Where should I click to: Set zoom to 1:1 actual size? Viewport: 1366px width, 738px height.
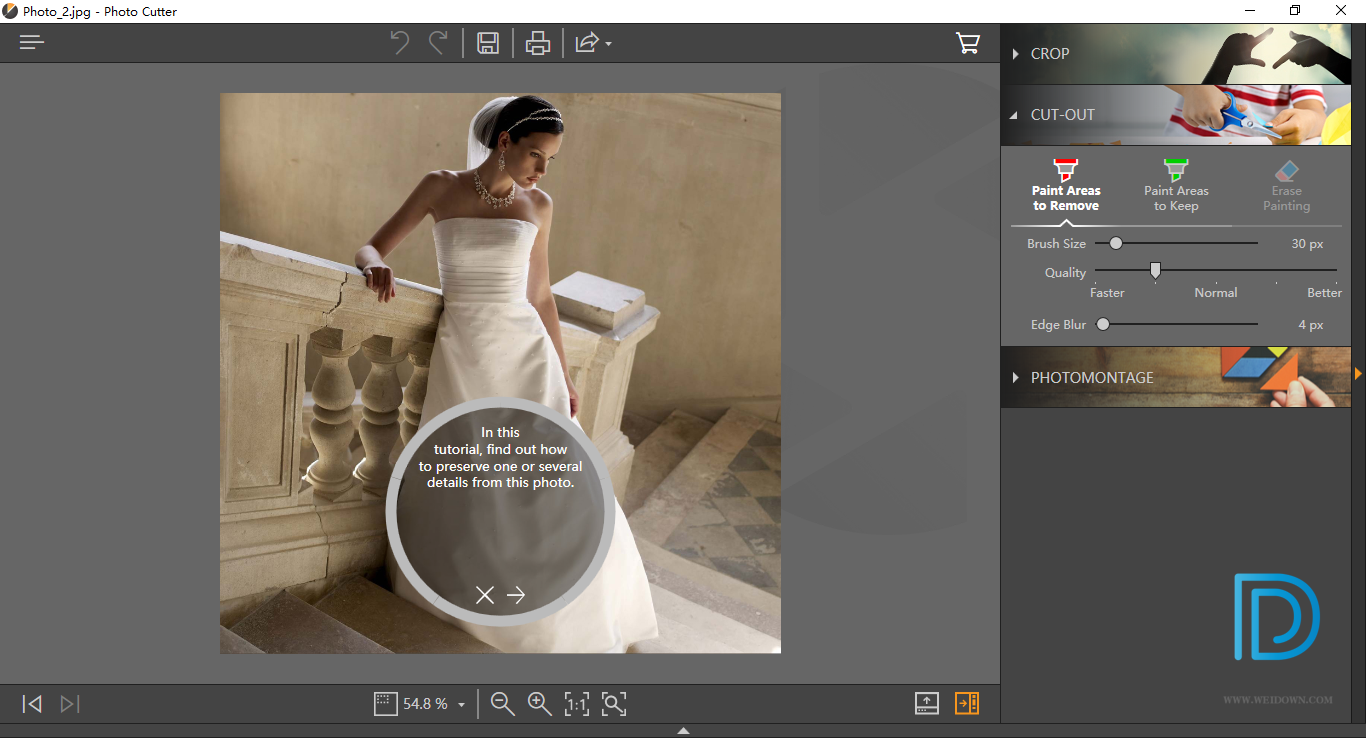point(577,704)
